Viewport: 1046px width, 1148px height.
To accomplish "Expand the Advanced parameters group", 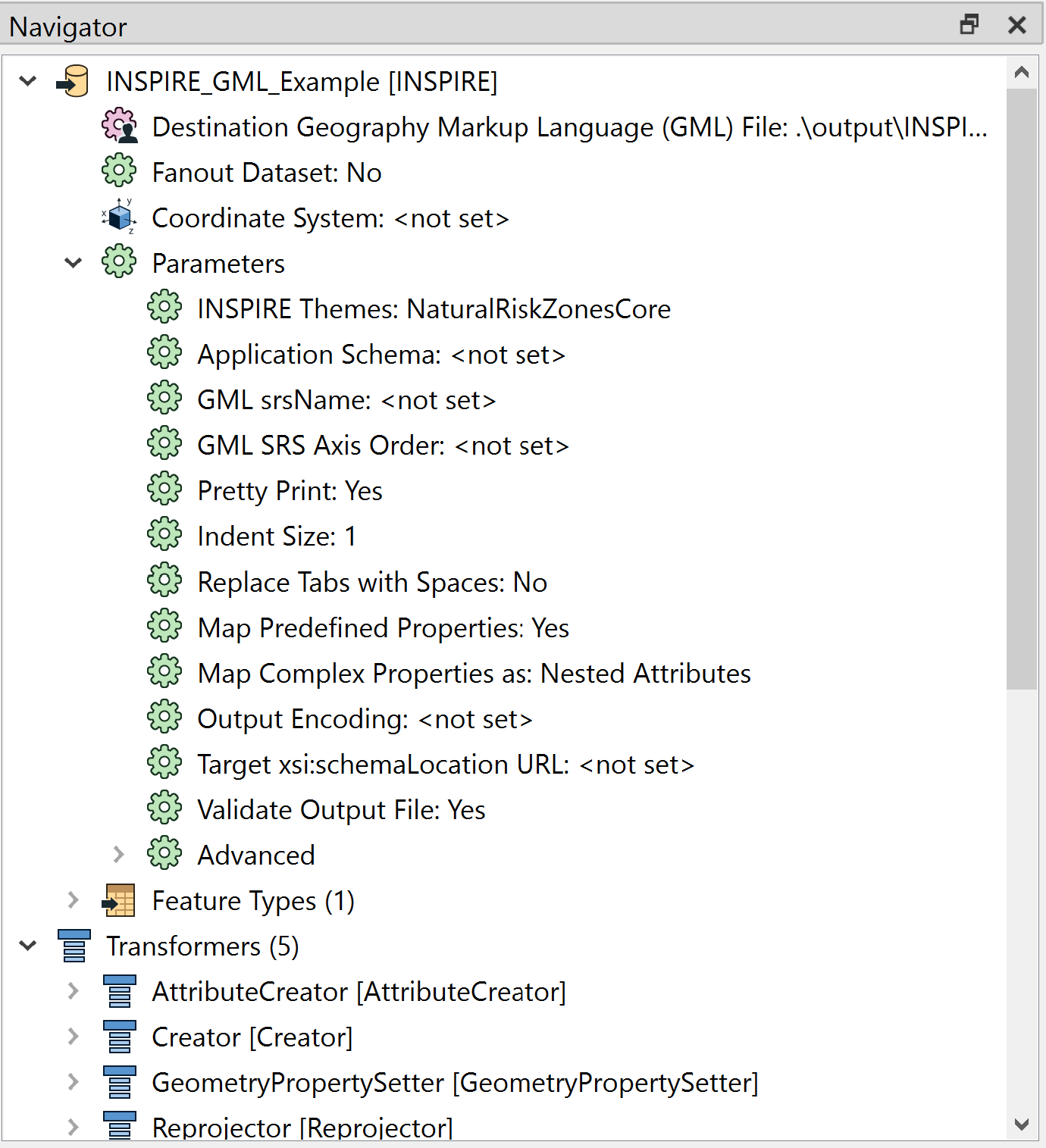I will pyautogui.click(x=119, y=855).
